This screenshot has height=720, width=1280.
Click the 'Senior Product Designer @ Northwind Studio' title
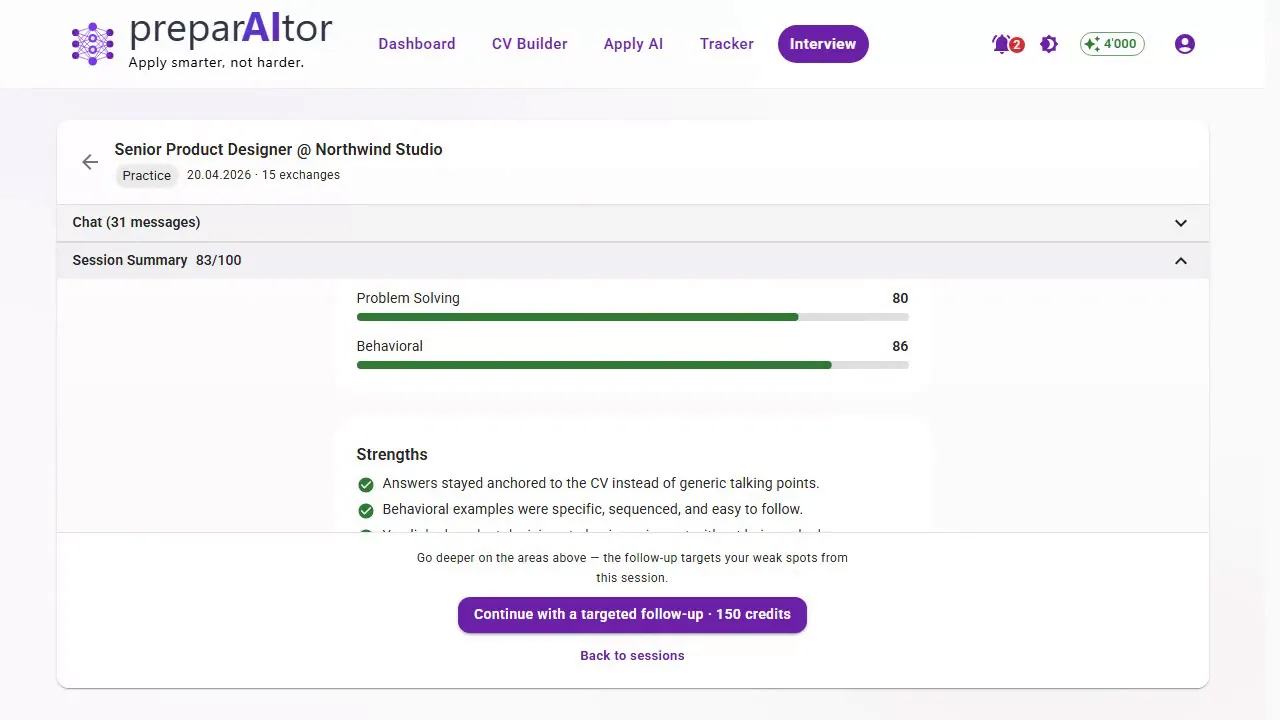coord(278,149)
